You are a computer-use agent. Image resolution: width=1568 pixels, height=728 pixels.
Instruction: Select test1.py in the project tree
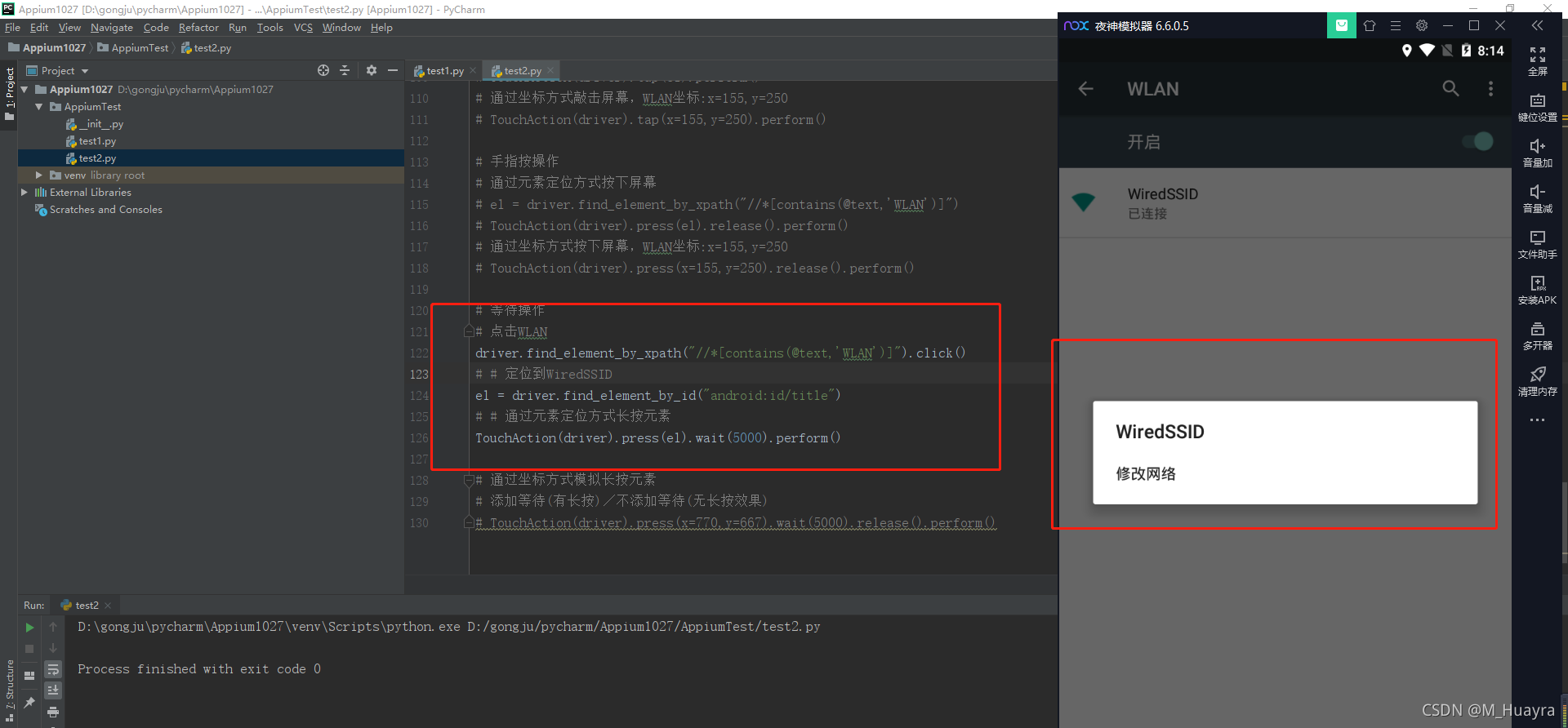pos(91,141)
